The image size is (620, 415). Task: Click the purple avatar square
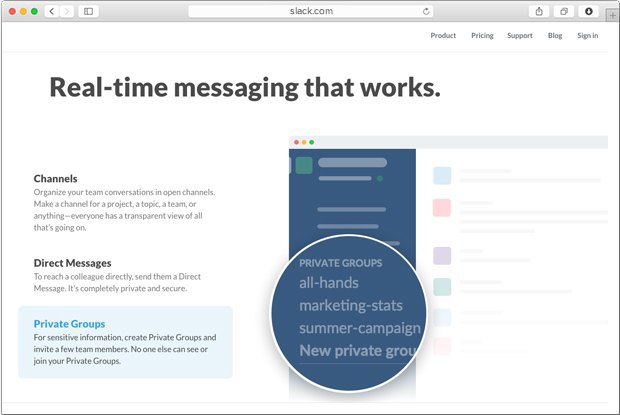pyautogui.click(x=442, y=256)
